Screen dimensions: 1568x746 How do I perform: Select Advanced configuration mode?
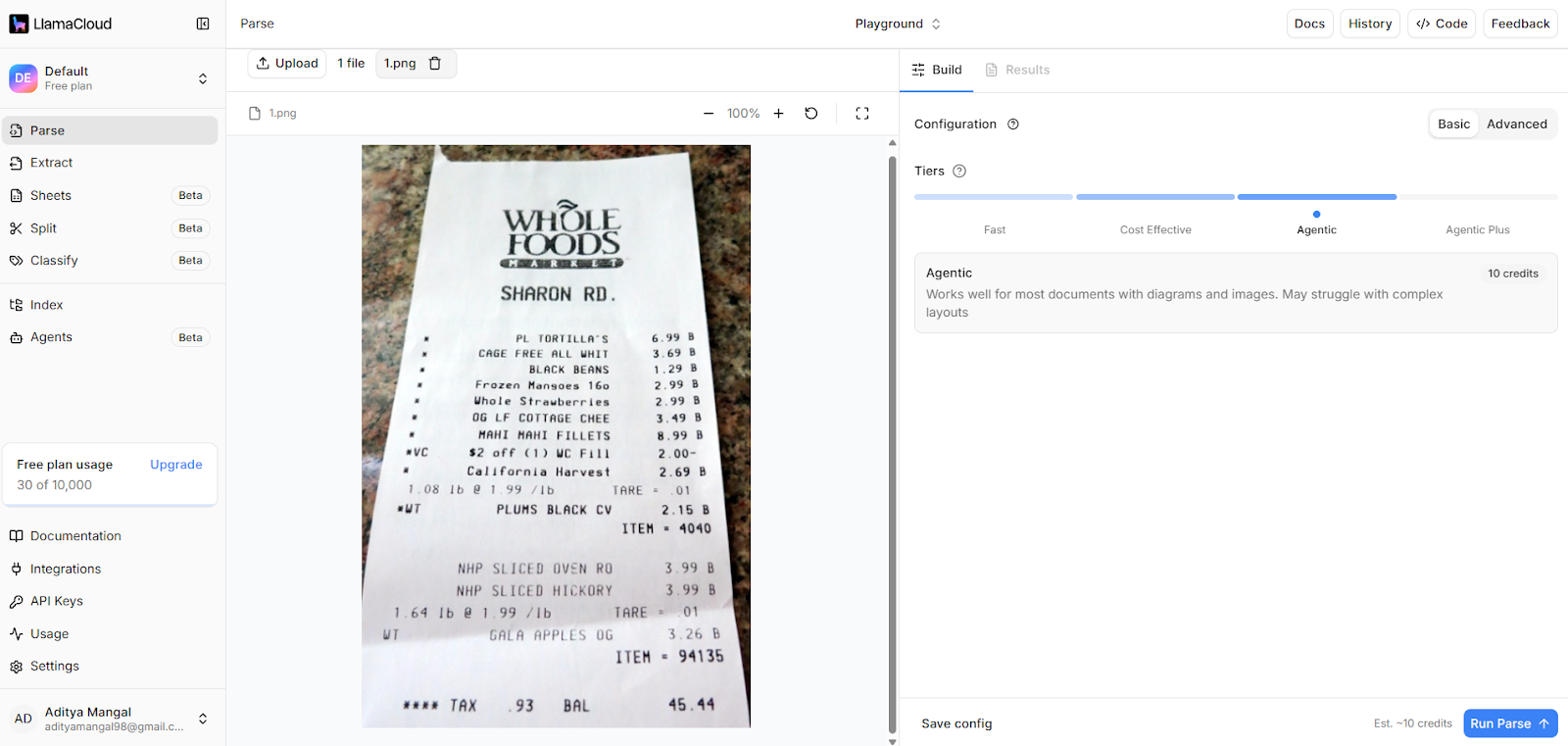1516,124
